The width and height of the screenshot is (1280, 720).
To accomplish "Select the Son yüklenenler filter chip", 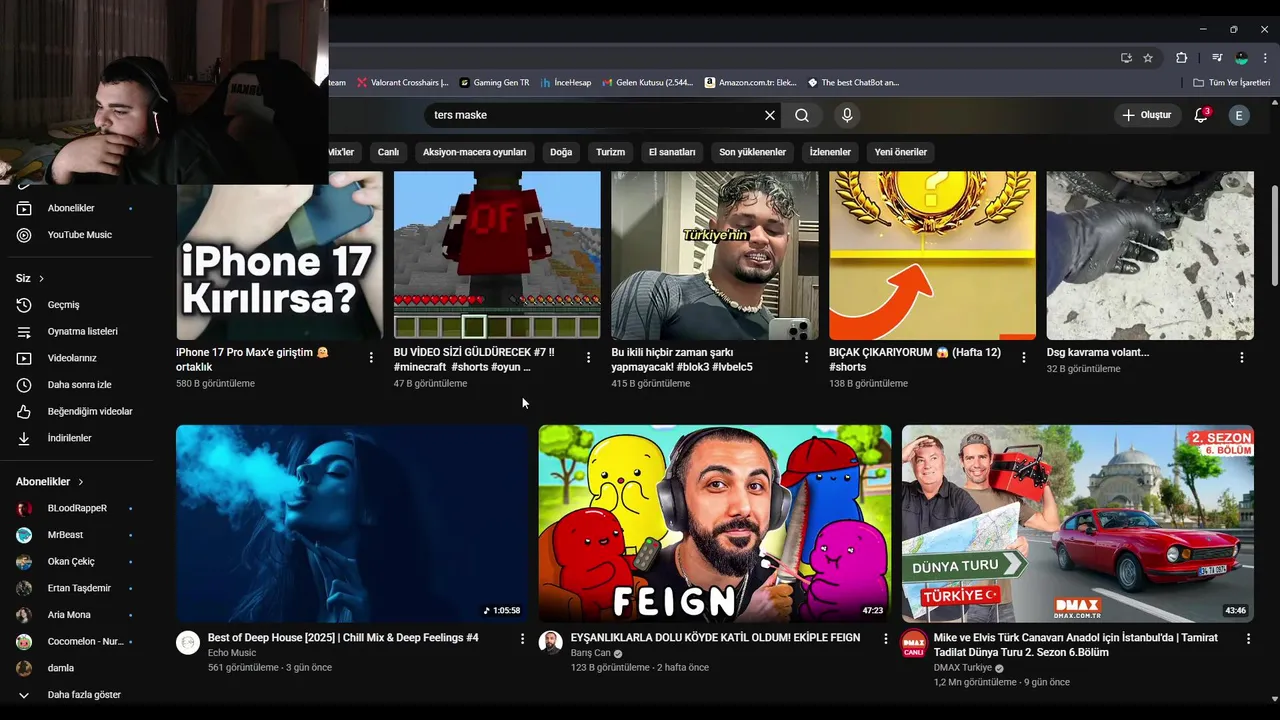I will (752, 152).
